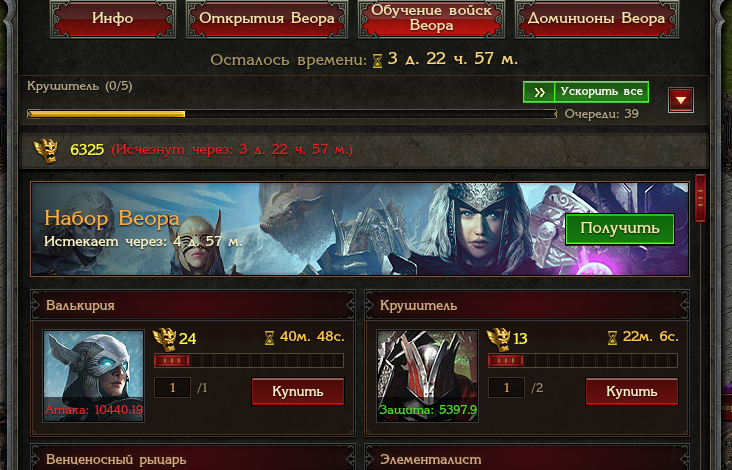Select the Доминионы Веора tab

596,19
